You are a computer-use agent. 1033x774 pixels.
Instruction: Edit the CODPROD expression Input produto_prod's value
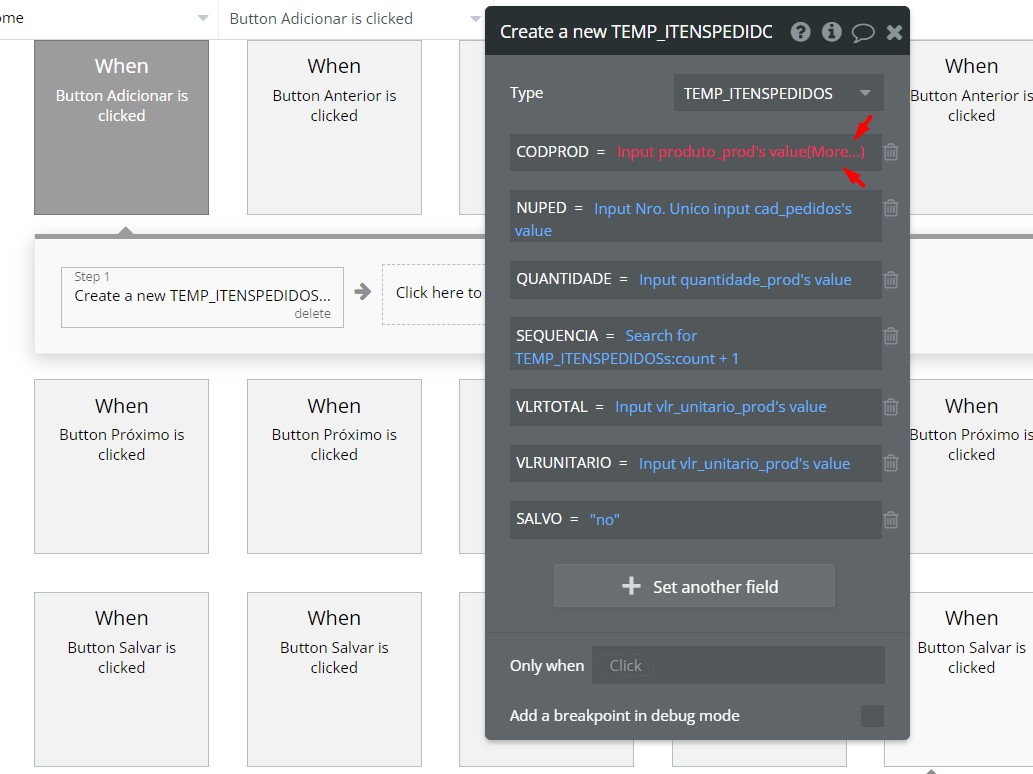(x=740, y=152)
